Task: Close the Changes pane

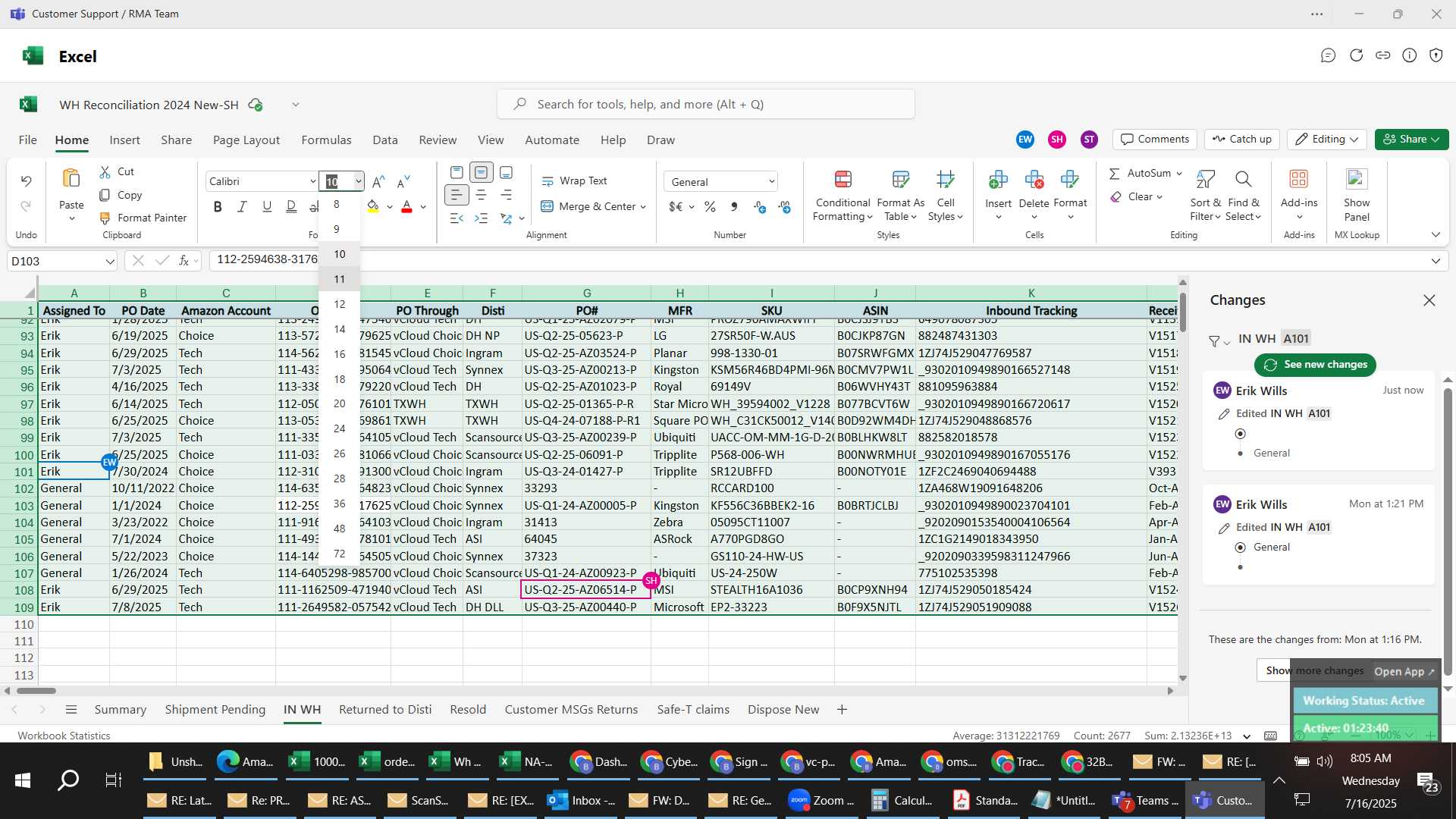Action: 1429,300
